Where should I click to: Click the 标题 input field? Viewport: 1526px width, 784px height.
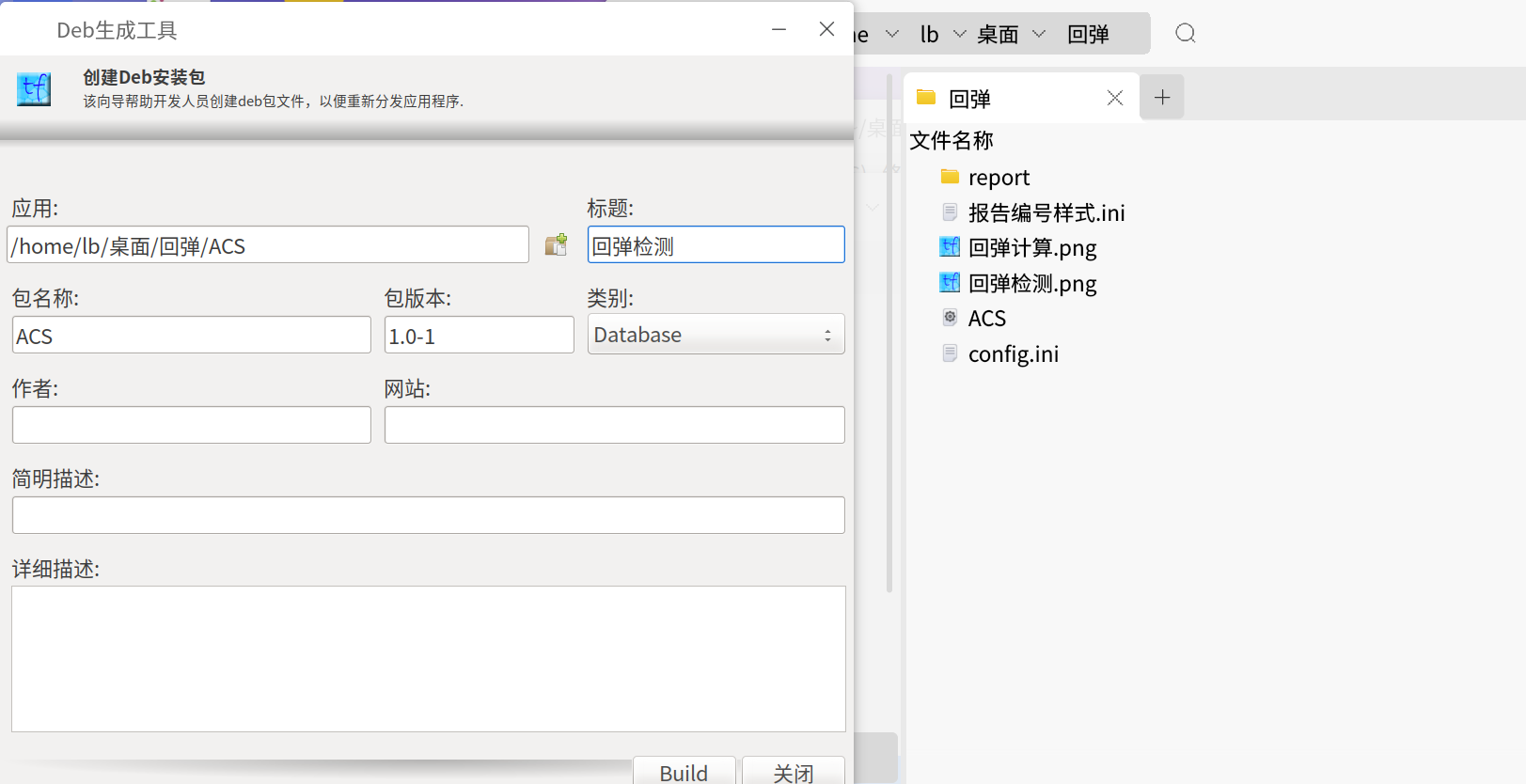716,244
